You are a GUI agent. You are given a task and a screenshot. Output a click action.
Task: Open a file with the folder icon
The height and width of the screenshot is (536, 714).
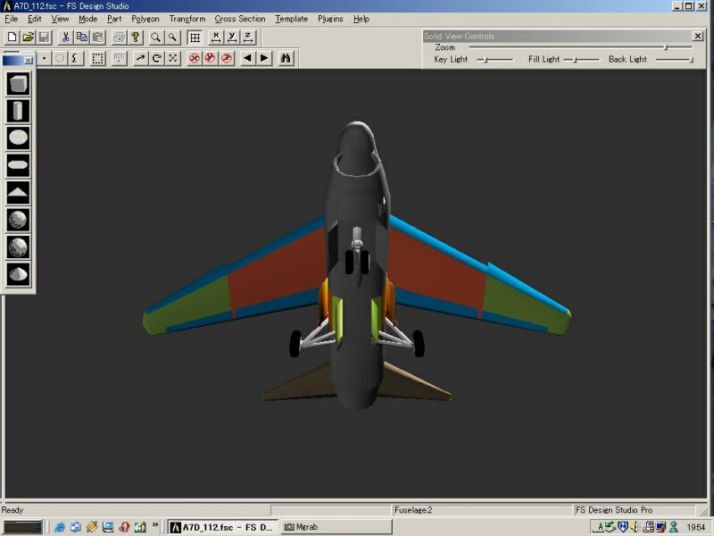point(28,37)
